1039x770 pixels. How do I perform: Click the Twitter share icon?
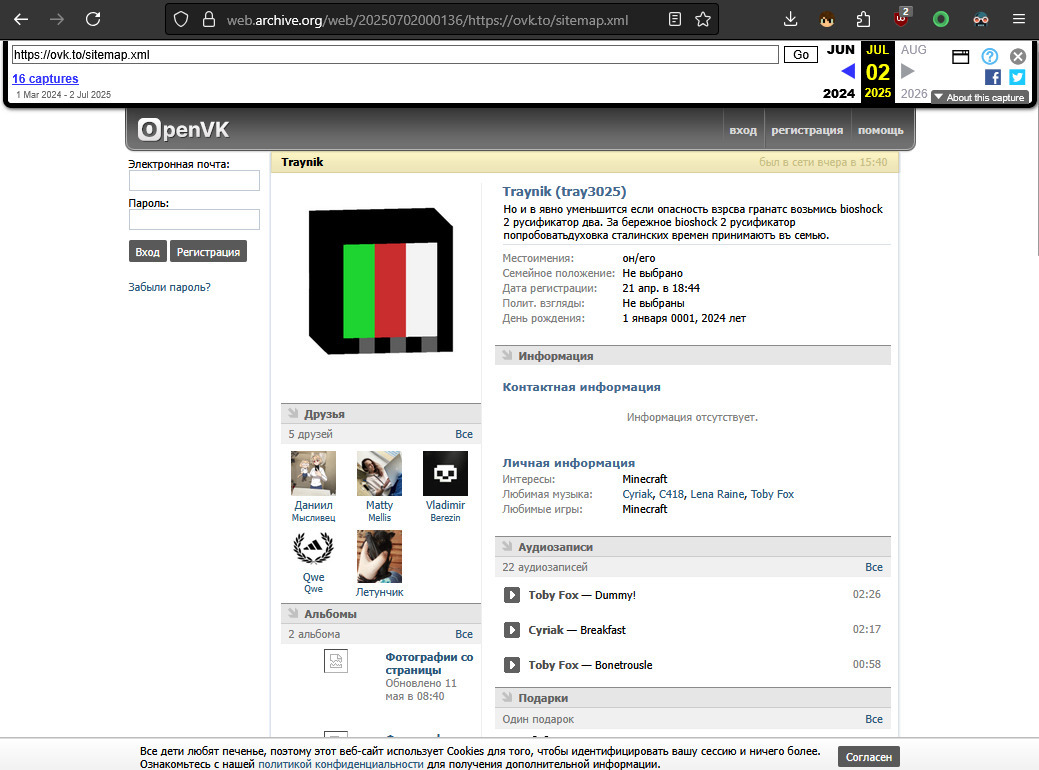tap(1017, 78)
